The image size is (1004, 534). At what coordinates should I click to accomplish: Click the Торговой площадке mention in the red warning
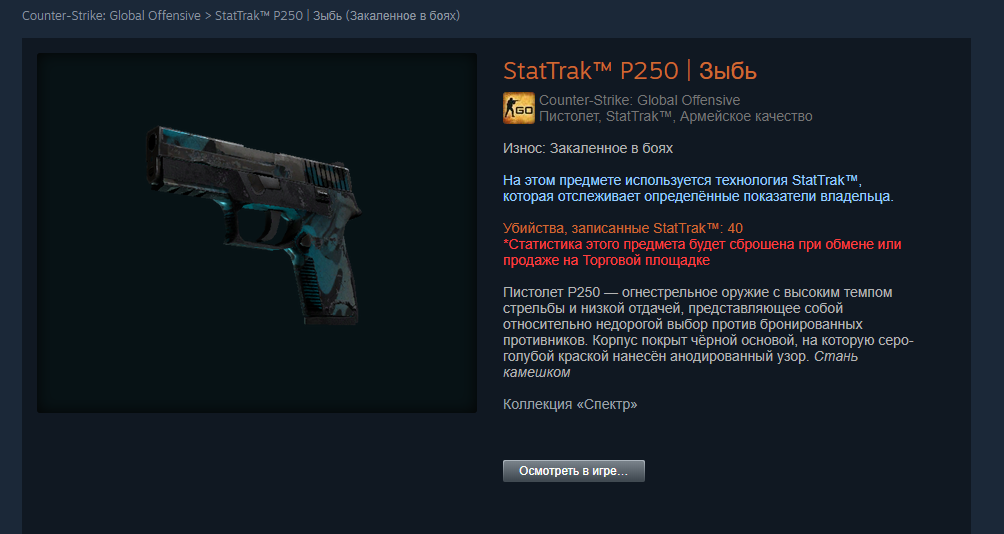click(x=645, y=261)
